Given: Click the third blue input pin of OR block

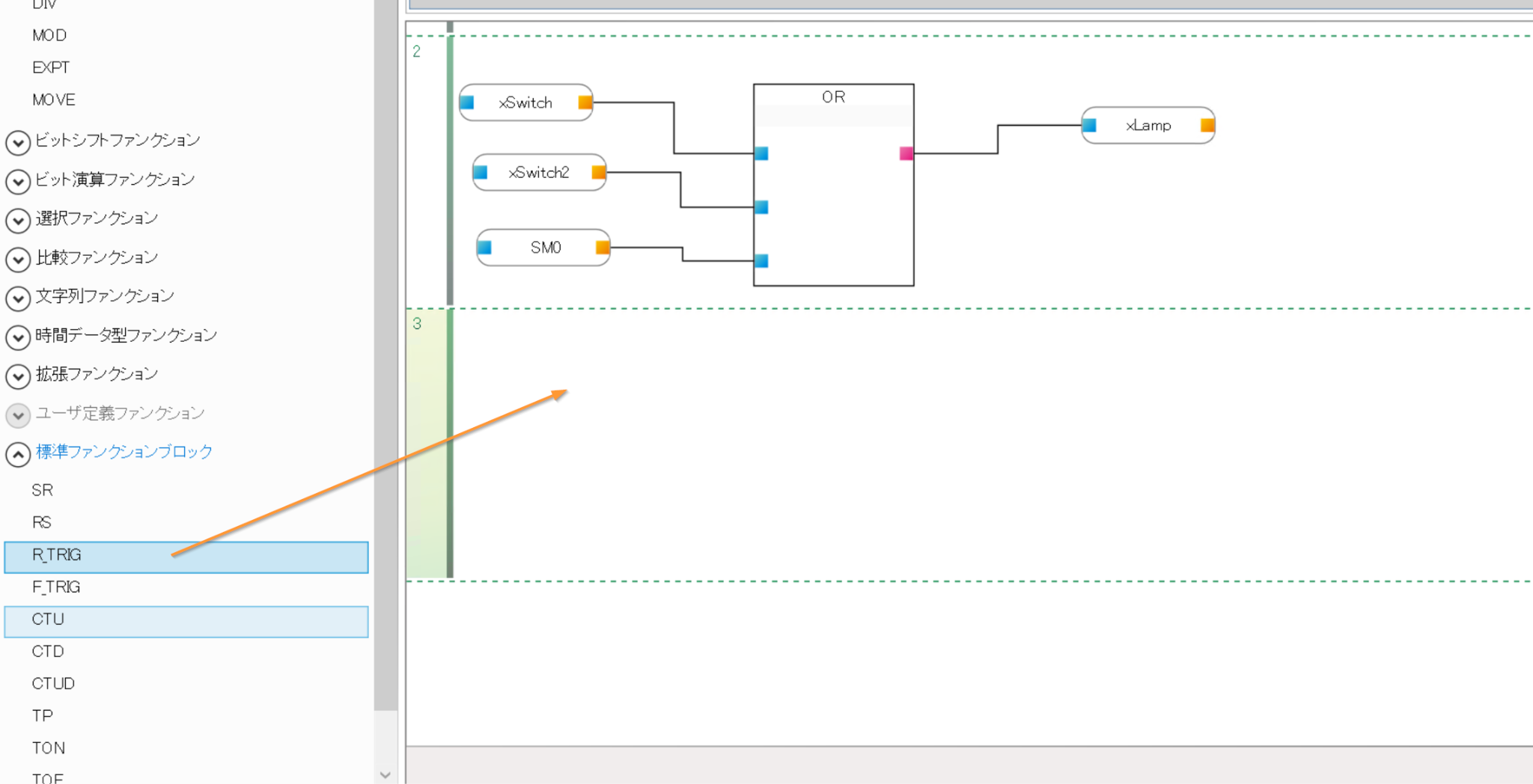Looking at the screenshot, I should (x=761, y=261).
